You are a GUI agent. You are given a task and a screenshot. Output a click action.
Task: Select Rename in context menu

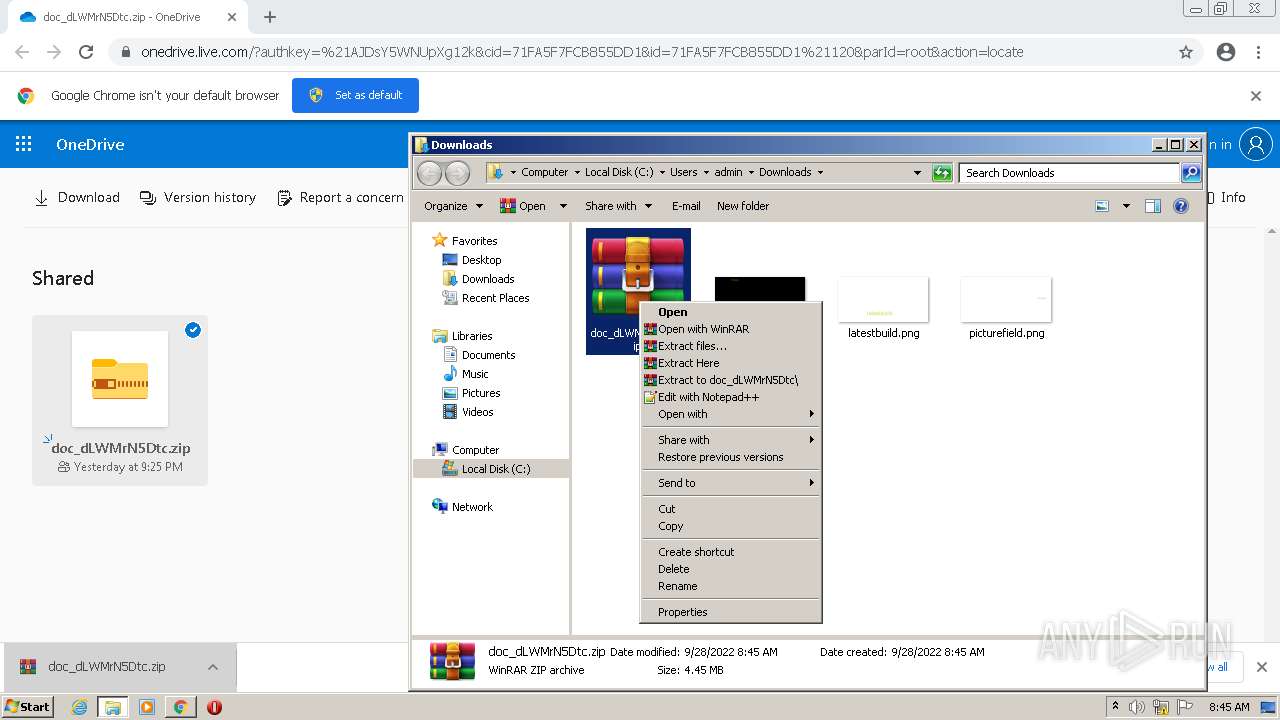point(731,586)
